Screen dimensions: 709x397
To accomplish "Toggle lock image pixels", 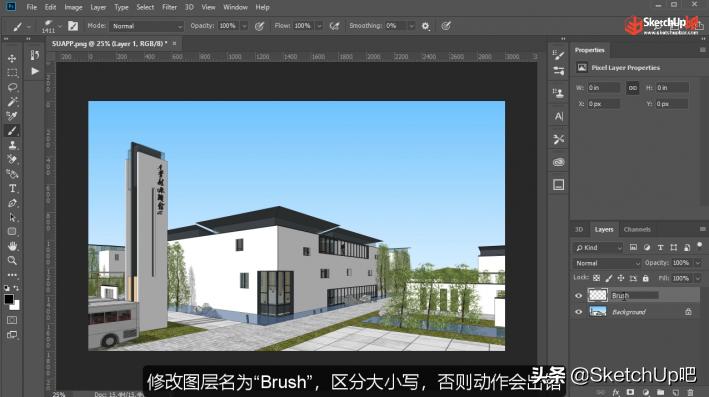I will (x=609, y=278).
